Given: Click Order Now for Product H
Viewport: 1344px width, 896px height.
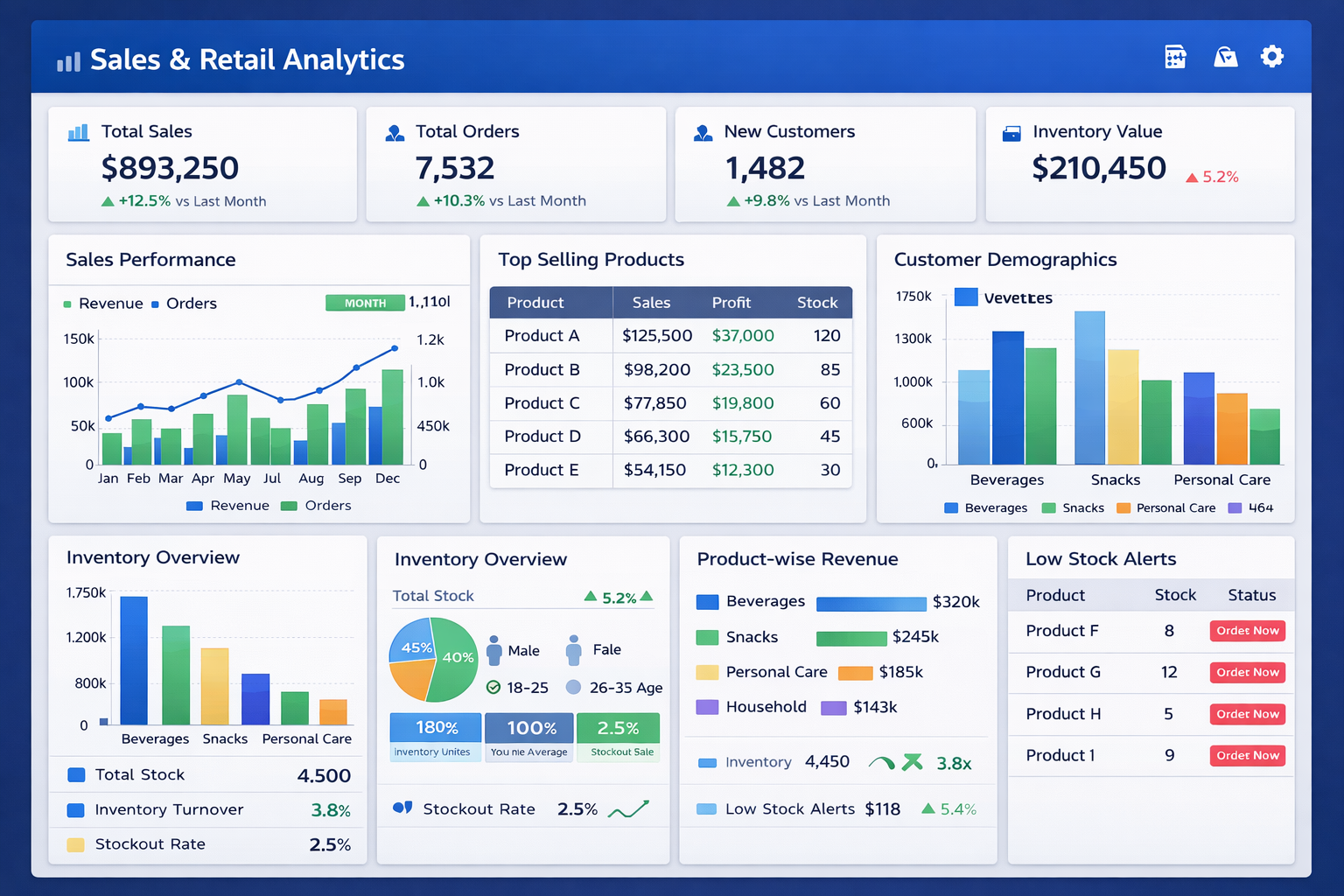Looking at the screenshot, I should tap(1247, 714).
